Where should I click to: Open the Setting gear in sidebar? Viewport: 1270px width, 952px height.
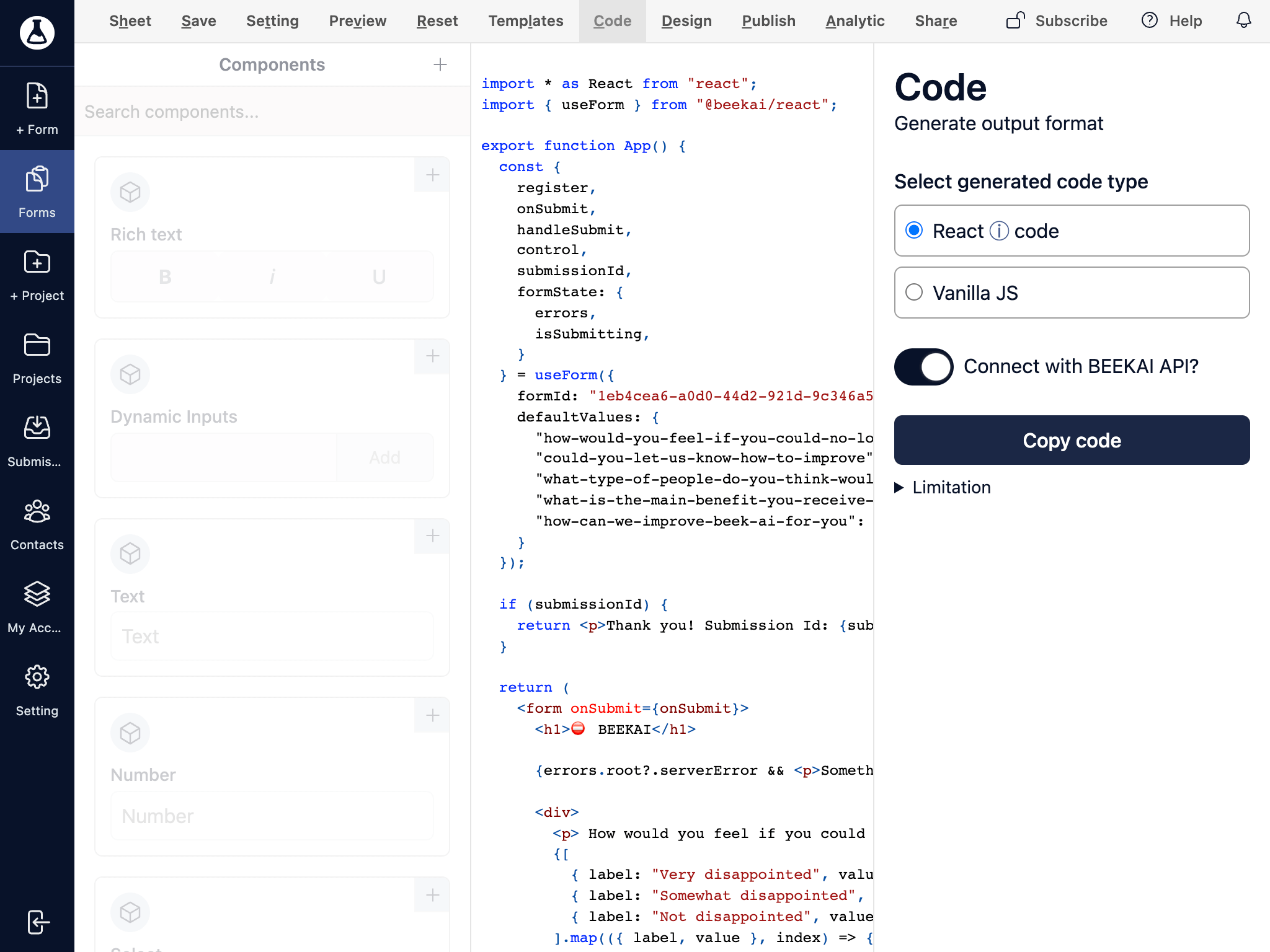tap(37, 677)
